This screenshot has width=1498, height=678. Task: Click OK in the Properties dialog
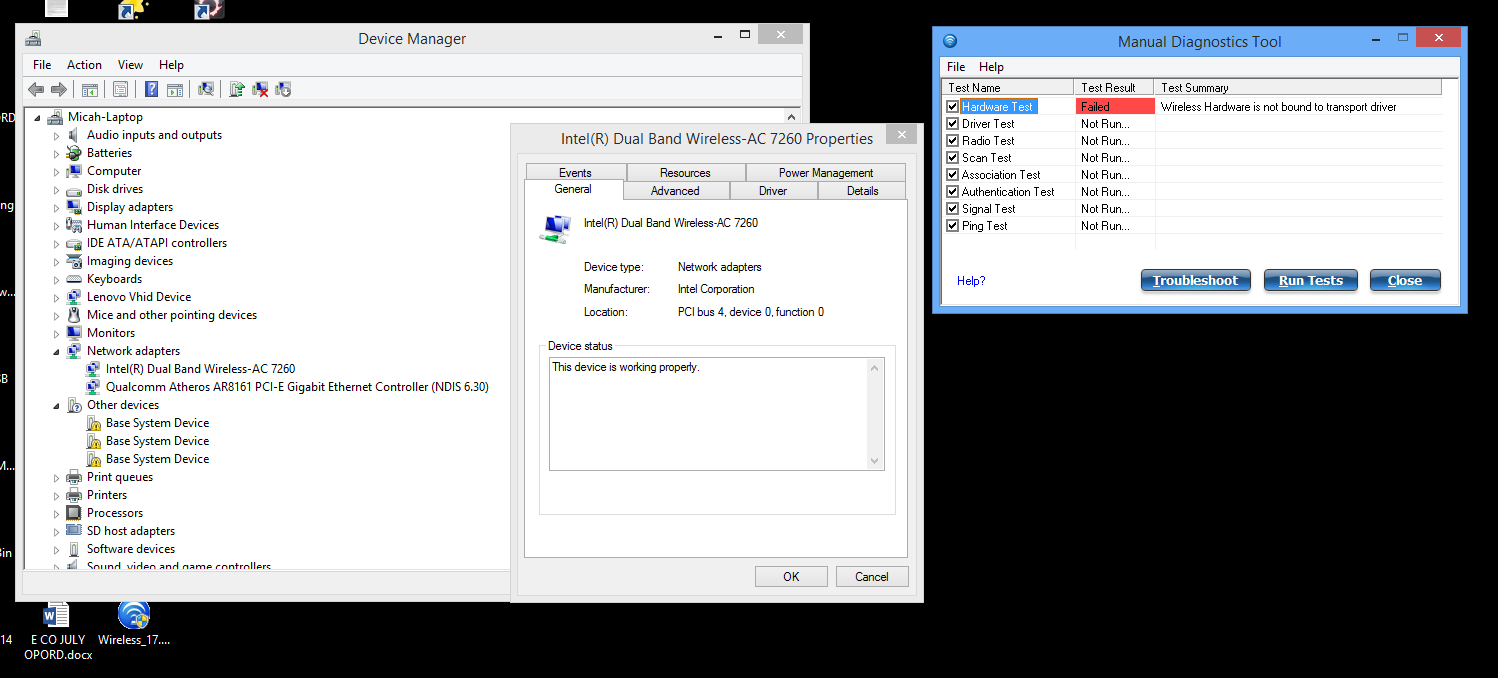791,577
